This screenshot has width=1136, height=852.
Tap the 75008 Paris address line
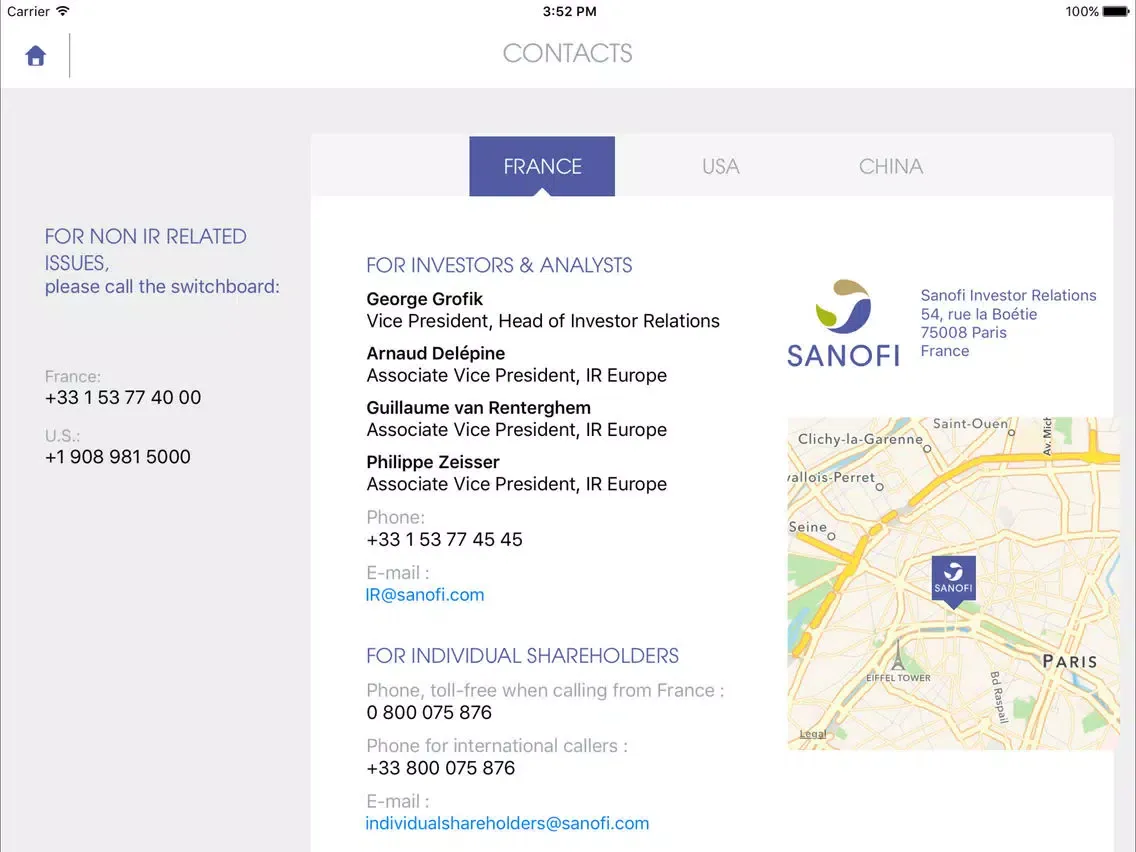pyautogui.click(x=964, y=333)
